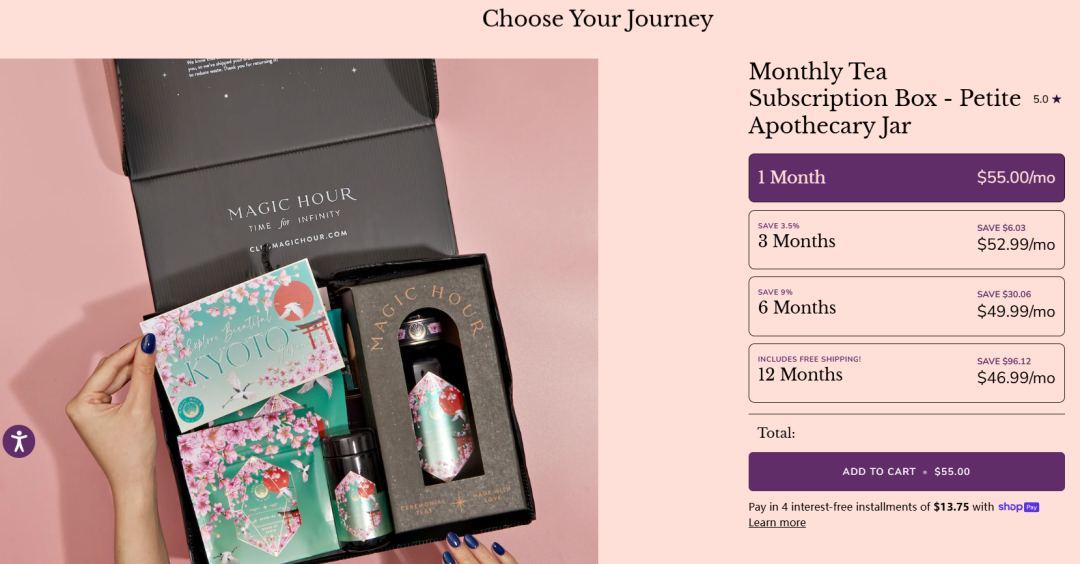The height and width of the screenshot is (564, 1080).
Task: Add the subscription box to cart
Action: click(x=906, y=472)
